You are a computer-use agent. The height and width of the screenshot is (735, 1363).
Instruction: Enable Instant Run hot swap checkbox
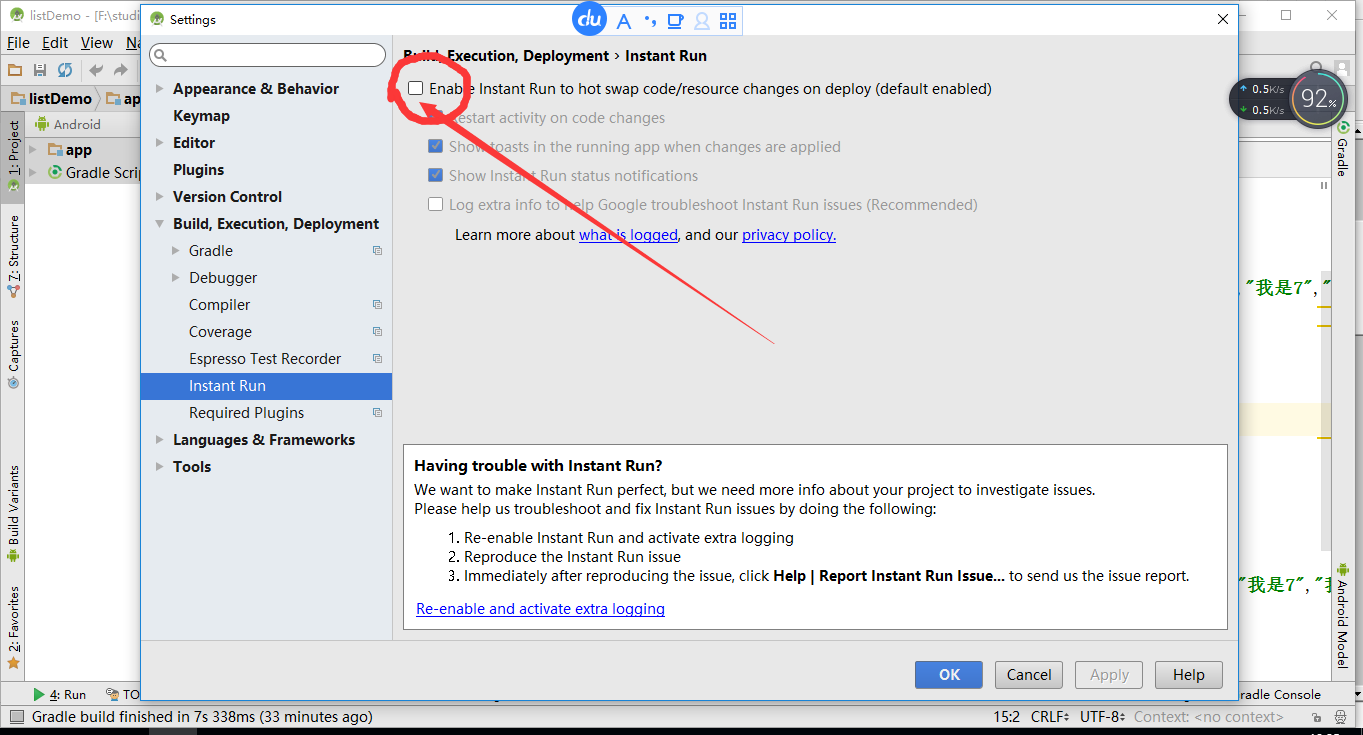[x=415, y=89]
